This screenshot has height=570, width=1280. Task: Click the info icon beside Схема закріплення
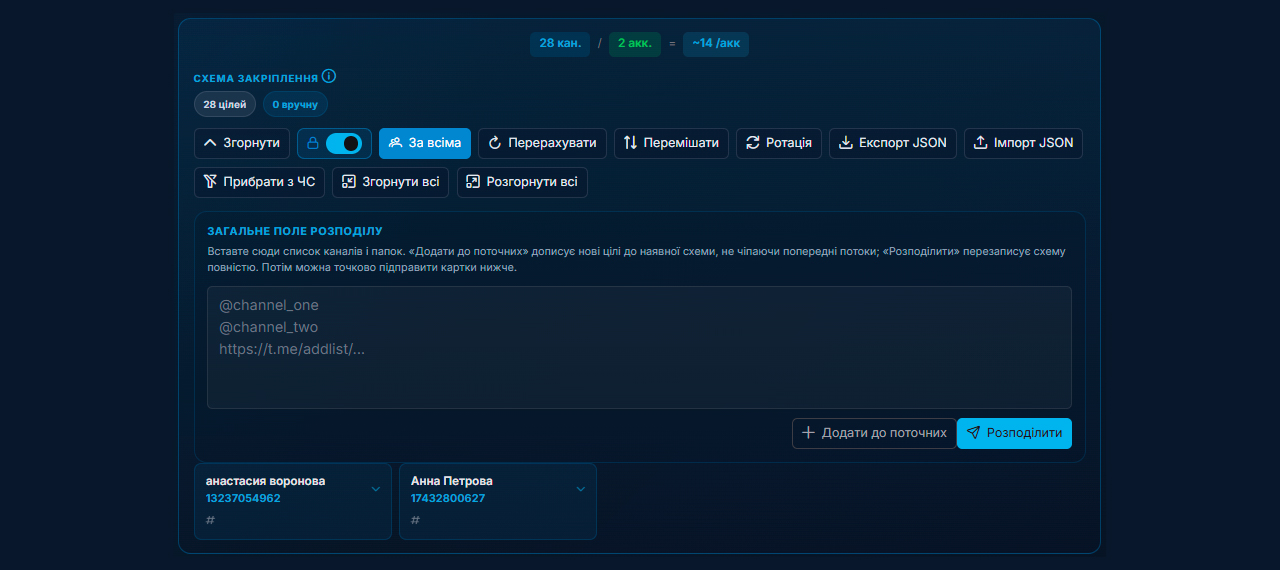pyautogui.click(x=329, y=76)
